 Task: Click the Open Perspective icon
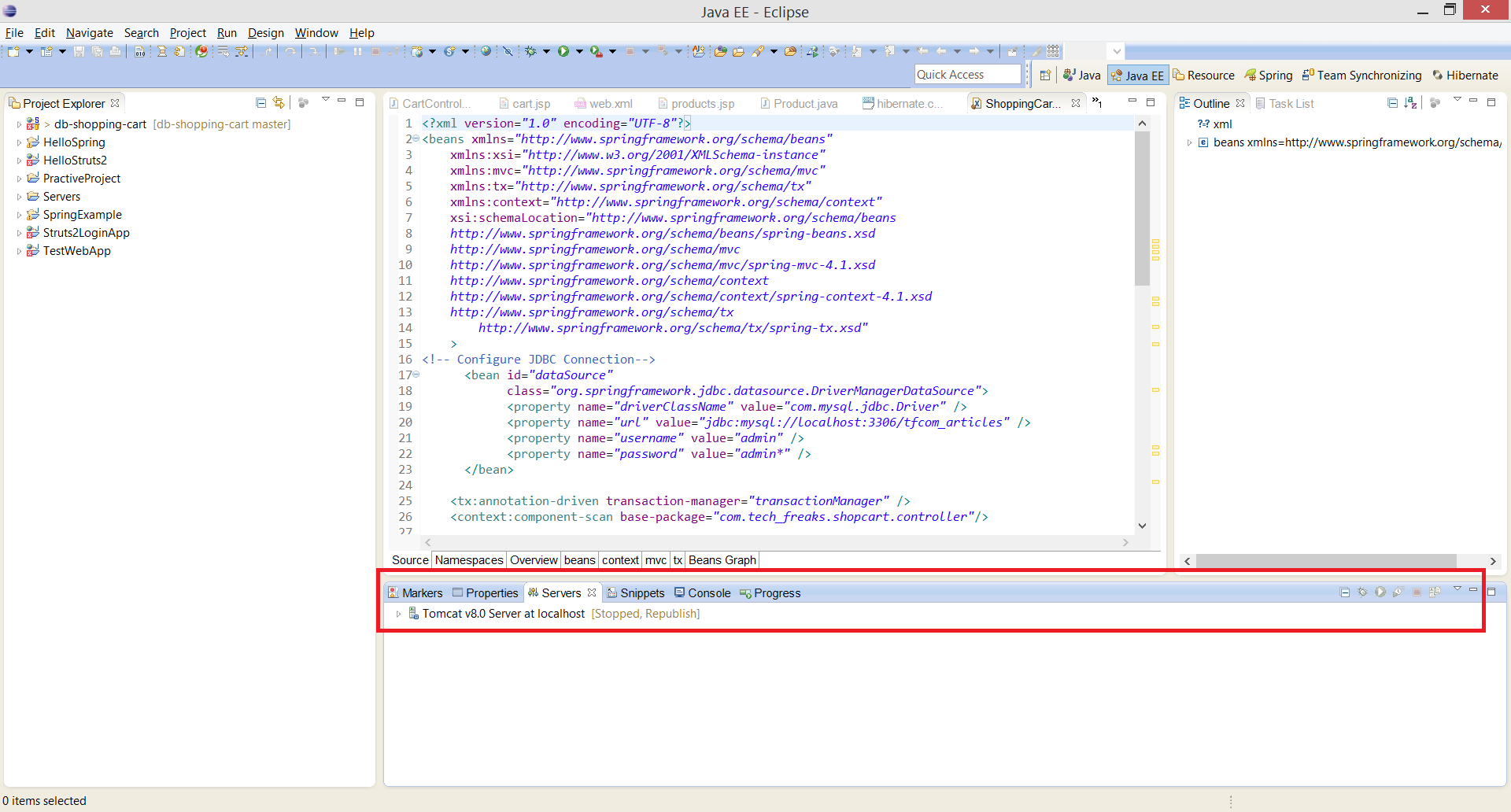[x=1045, y=75]
